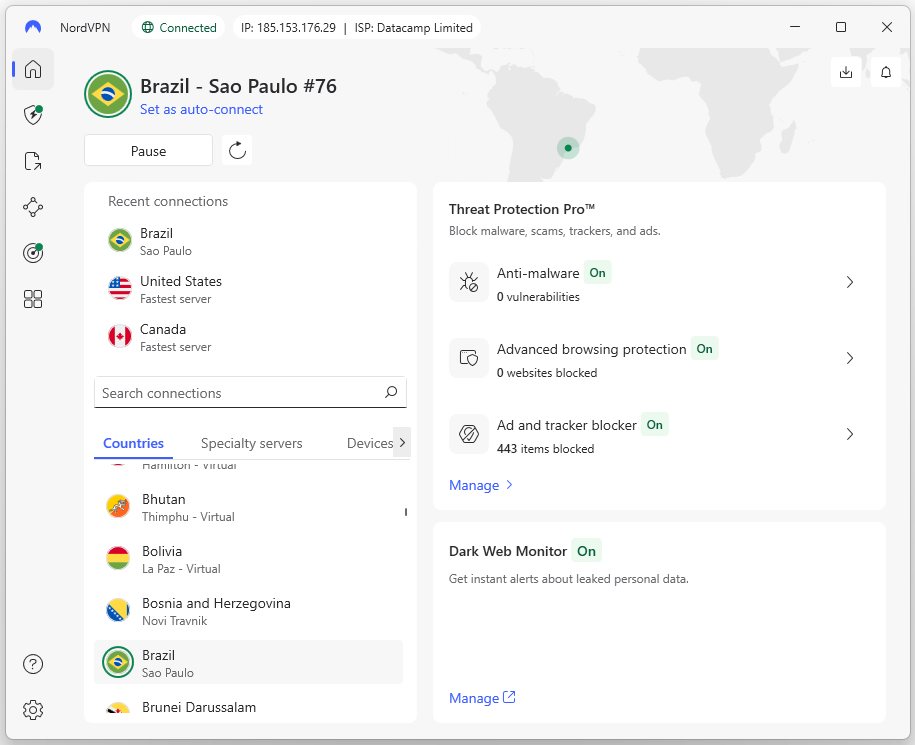
Task: Click the 0 websites blocked text
Action: 547,373
